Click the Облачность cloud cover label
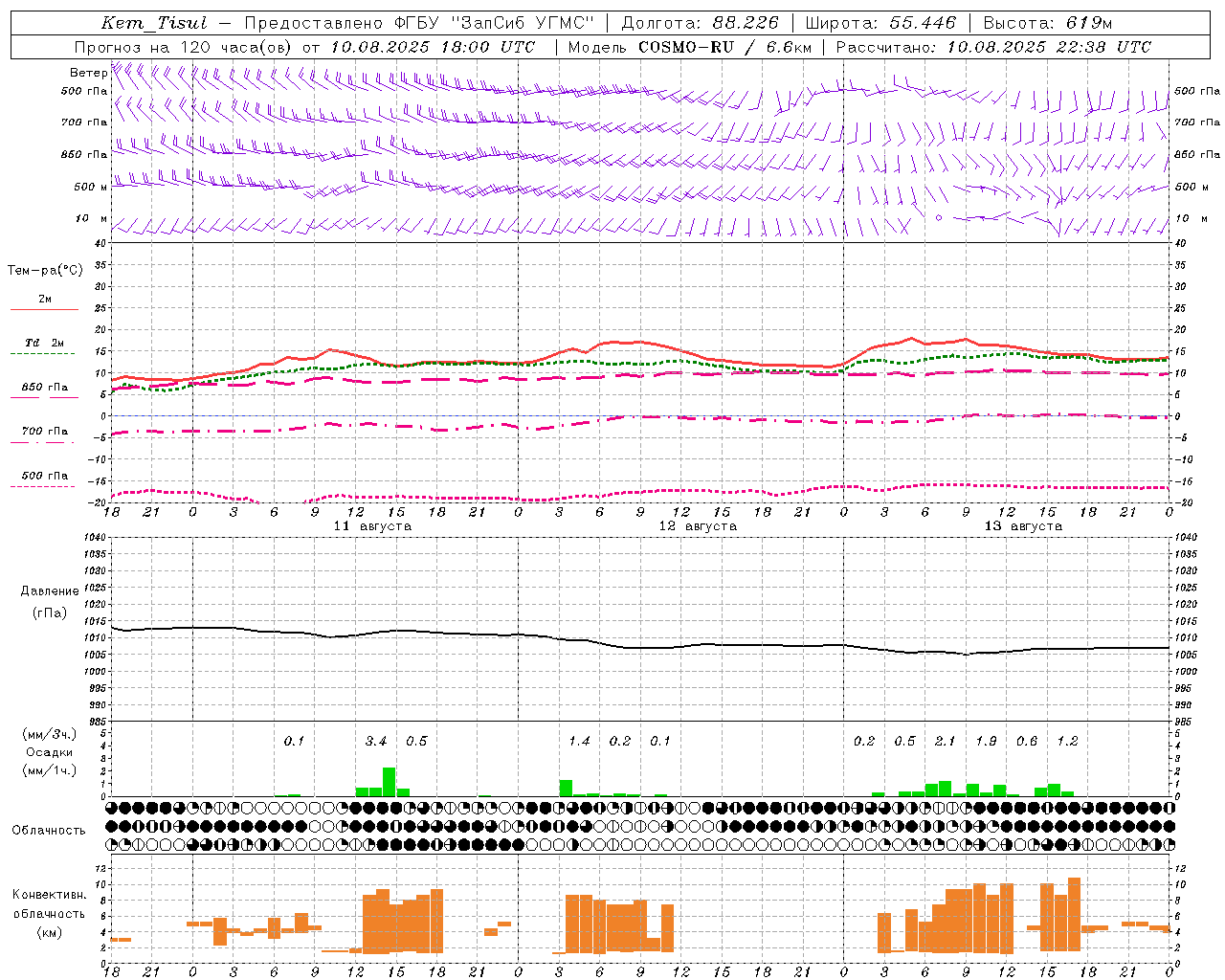This screenshot has width=1225, height=980. click(x=49, y=830)
